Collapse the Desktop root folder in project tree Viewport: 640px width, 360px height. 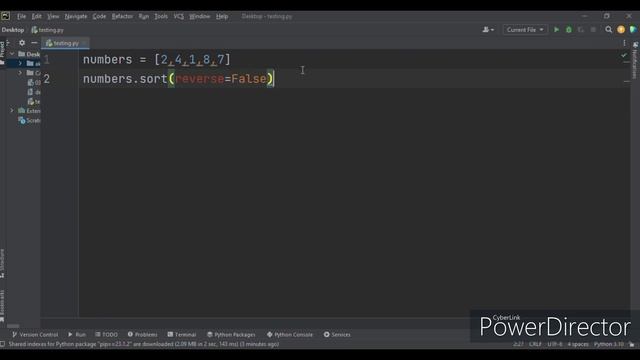click(12, 54)
